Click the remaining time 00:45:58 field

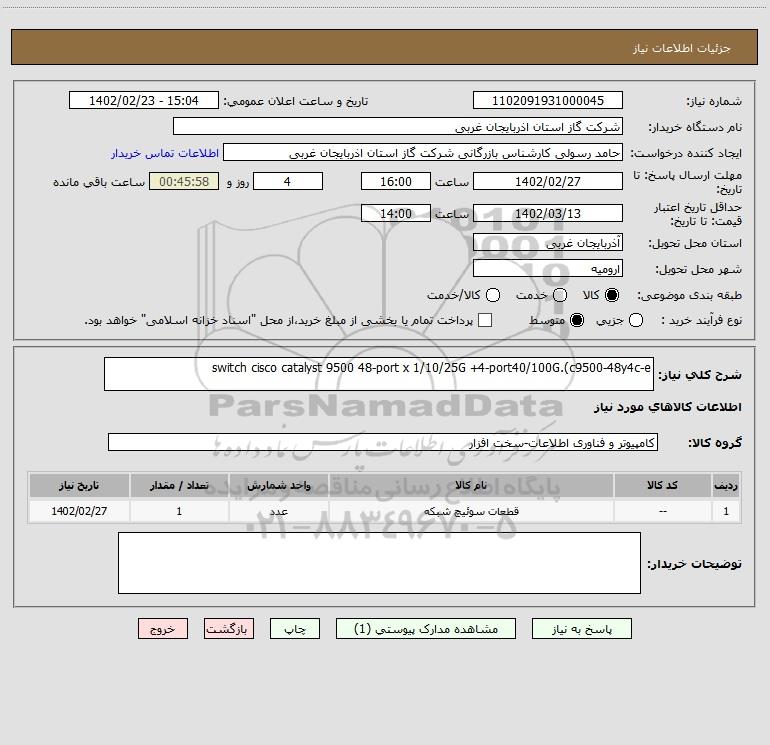(184, 182)
